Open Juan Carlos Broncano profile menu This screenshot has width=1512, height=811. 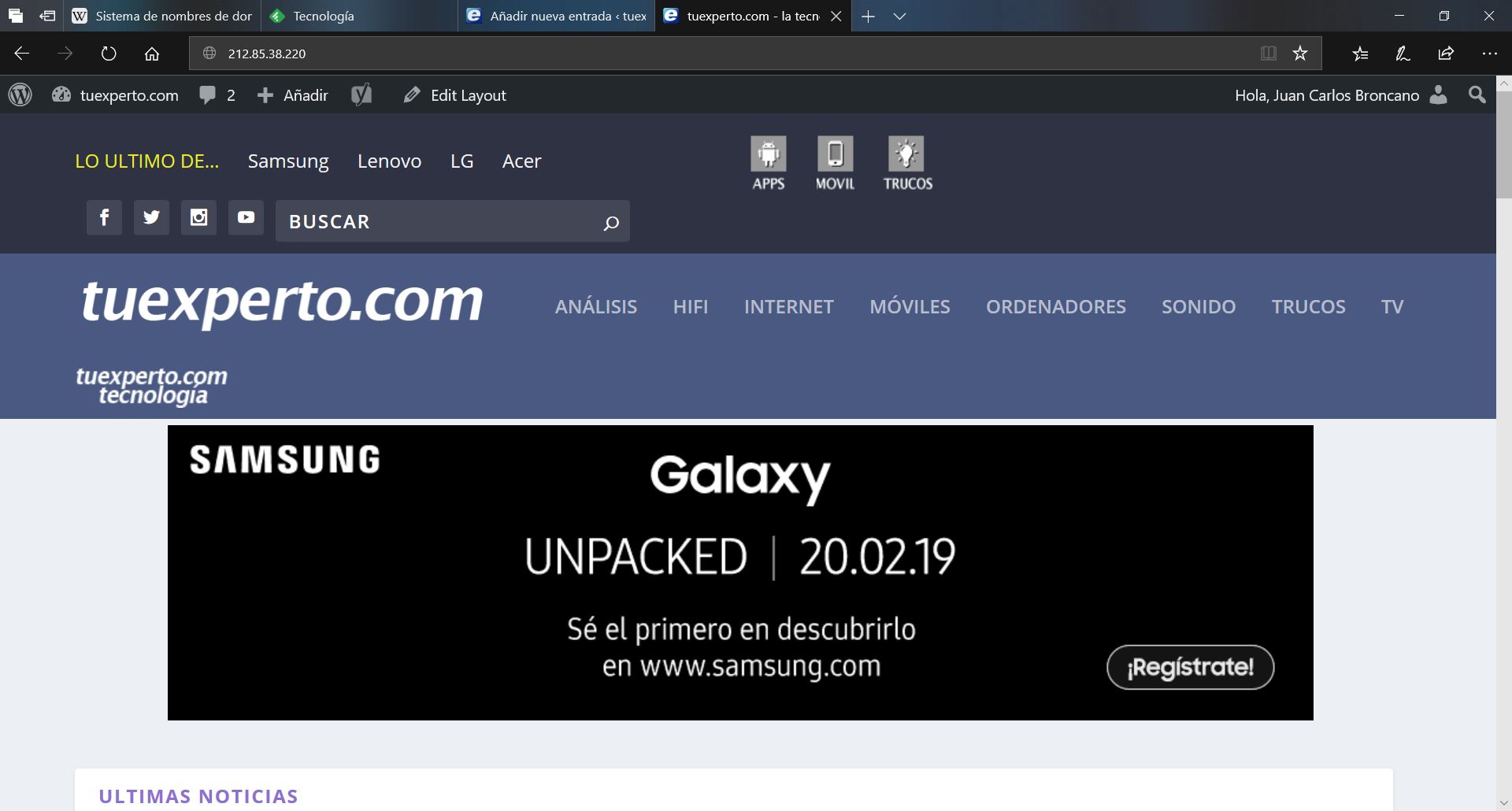(x=1341, y=95)
